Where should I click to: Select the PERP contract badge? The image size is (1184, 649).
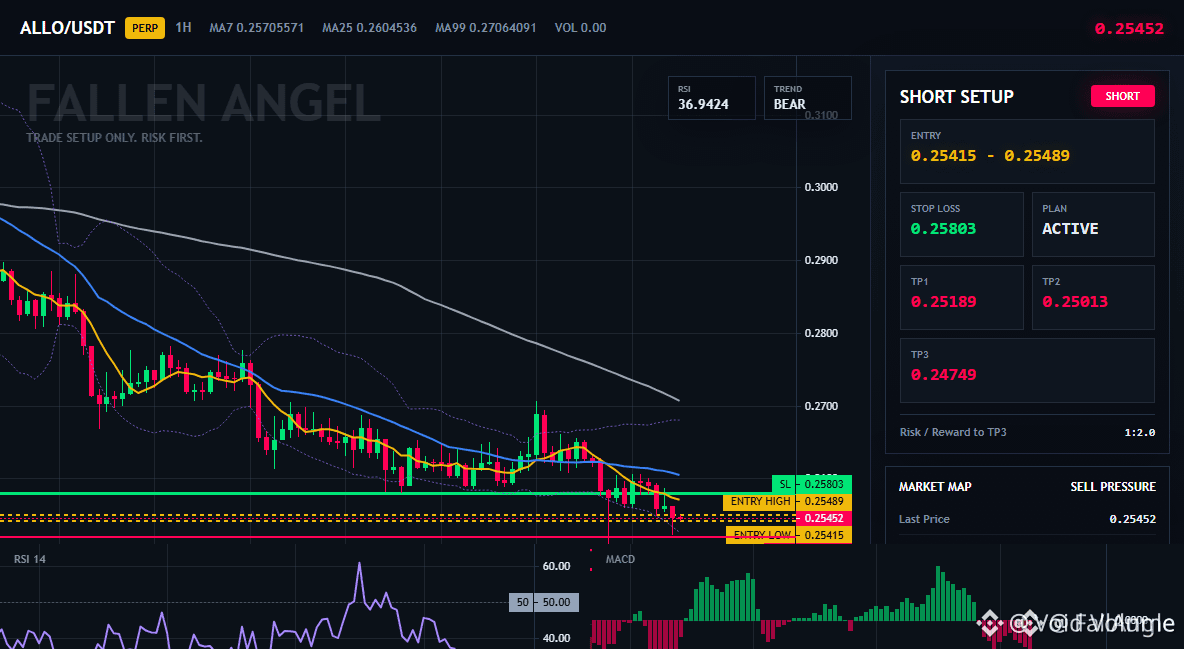[145, 28]
